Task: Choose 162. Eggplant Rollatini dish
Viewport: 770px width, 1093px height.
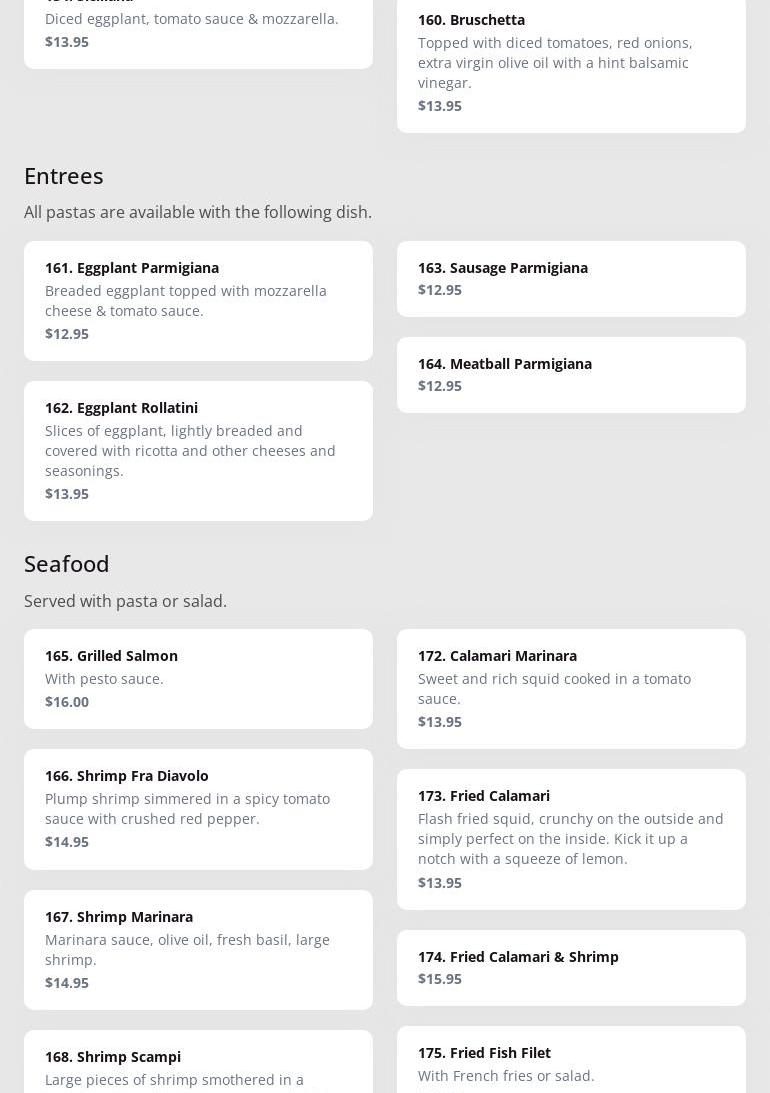Action: 198,450
